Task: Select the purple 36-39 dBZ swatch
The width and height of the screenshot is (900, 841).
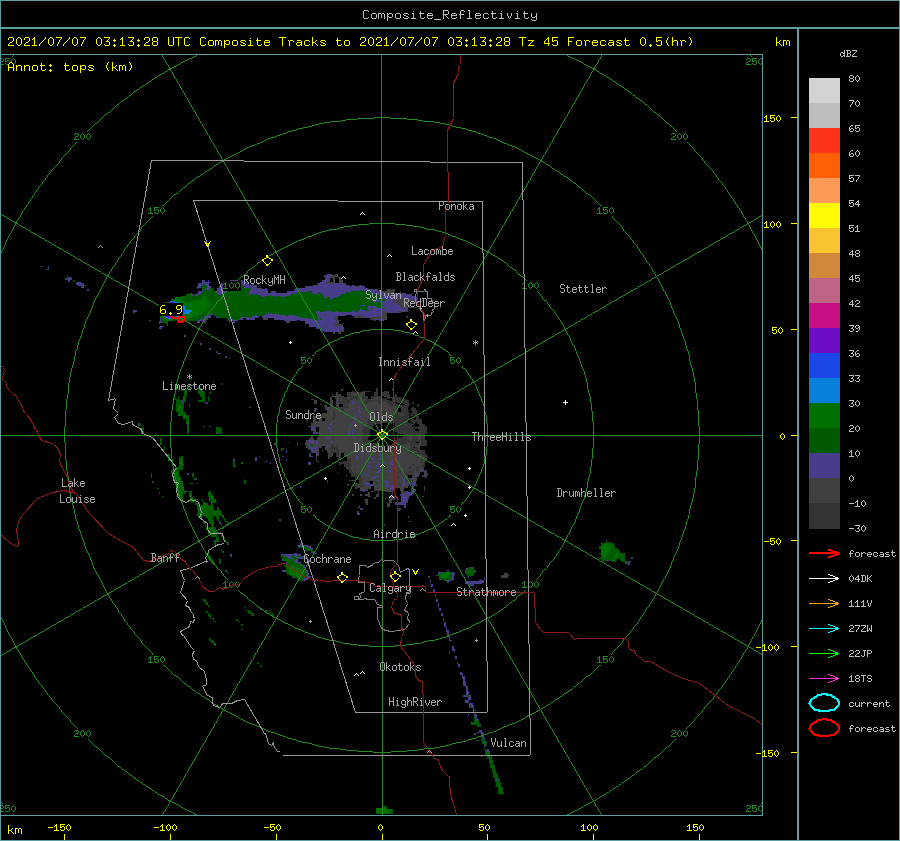Action: [824, 341]
